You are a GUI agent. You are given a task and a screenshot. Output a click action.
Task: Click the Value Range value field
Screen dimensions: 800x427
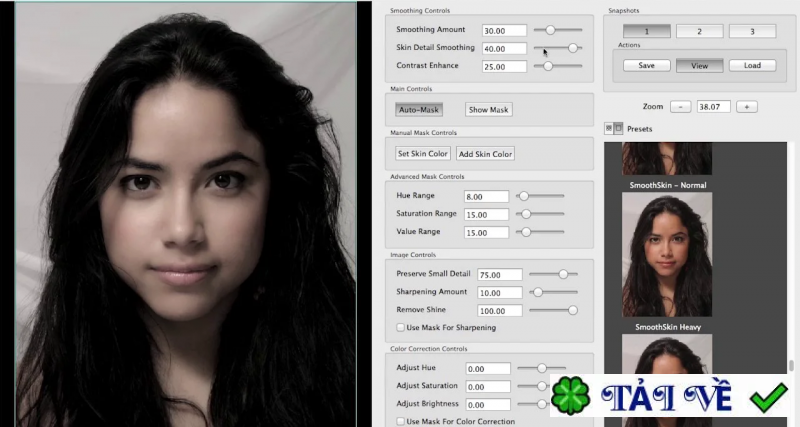point(486,232)
